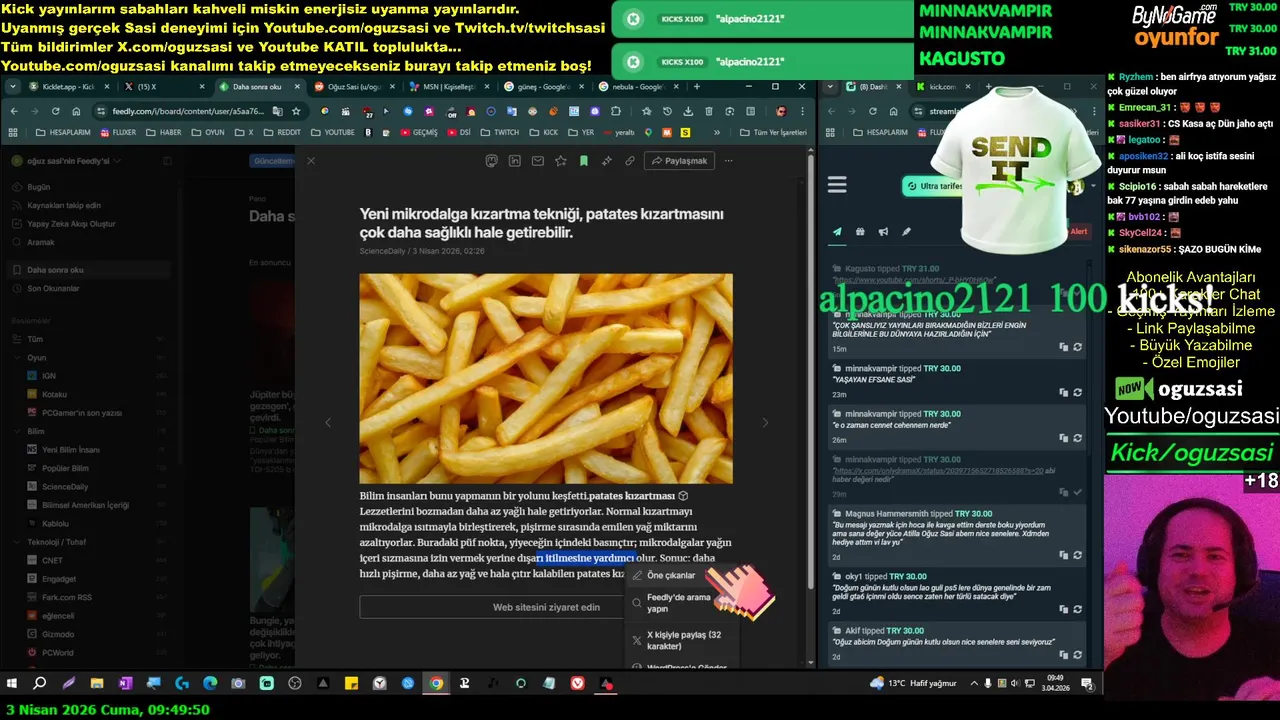The image size is (1280, 720).
Task: Select the pen icon tab in Streamlabs
Action: [x=907, y=232]
